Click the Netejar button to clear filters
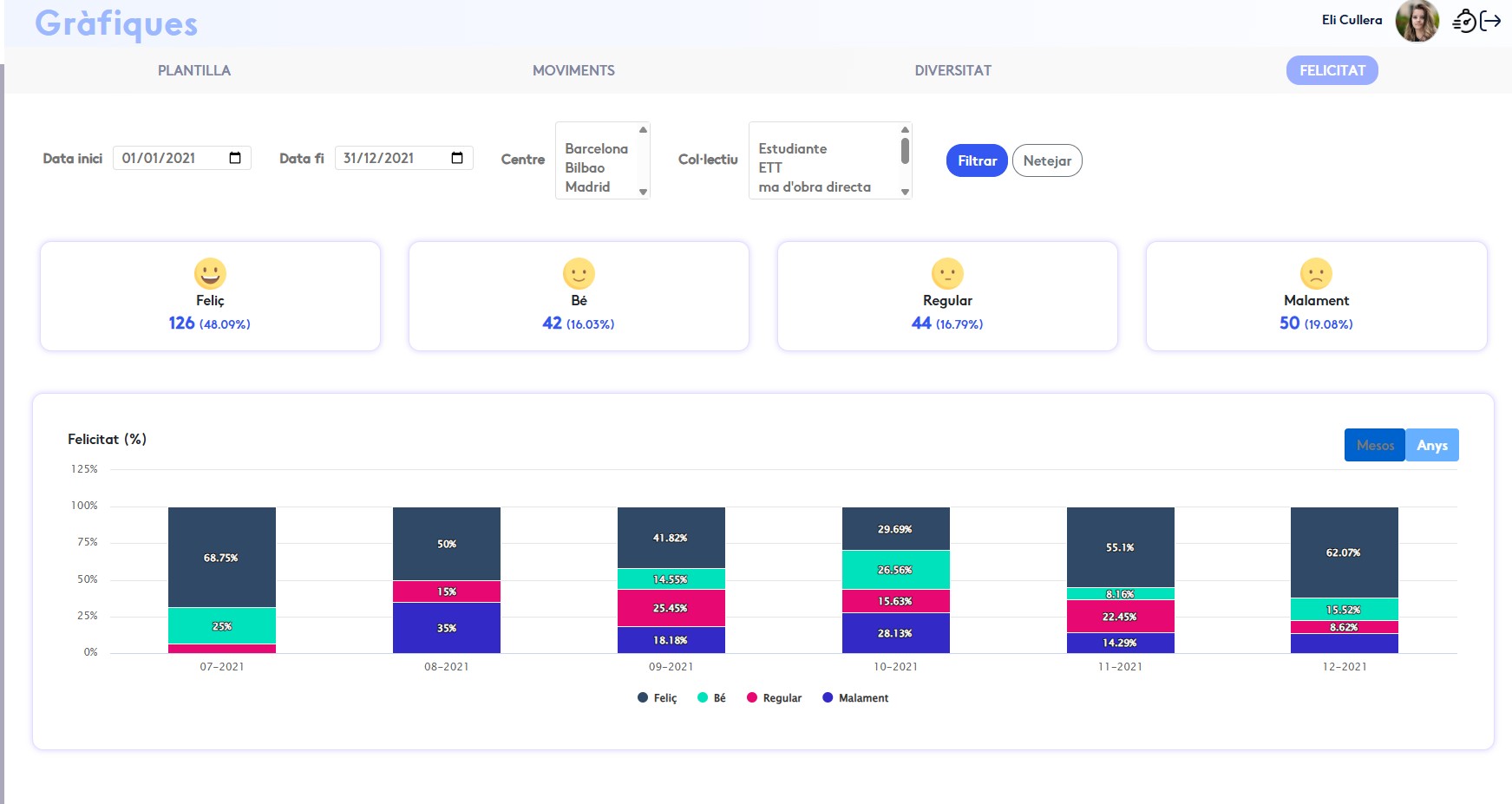Screen dimensions: 1512x804 1046,160
